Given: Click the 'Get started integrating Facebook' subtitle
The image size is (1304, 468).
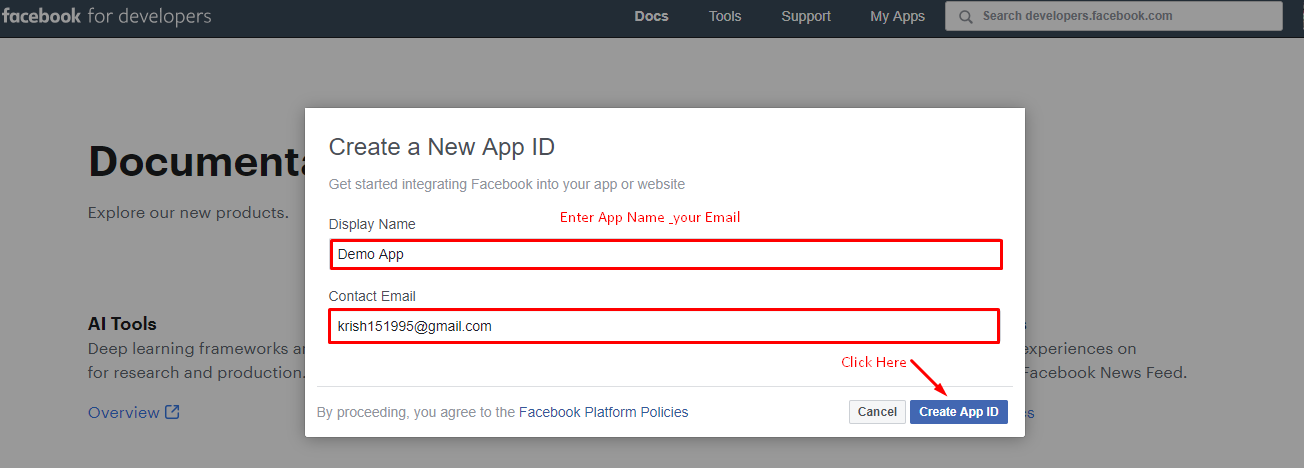Looking at the screenshot, I should pos(507,184).
